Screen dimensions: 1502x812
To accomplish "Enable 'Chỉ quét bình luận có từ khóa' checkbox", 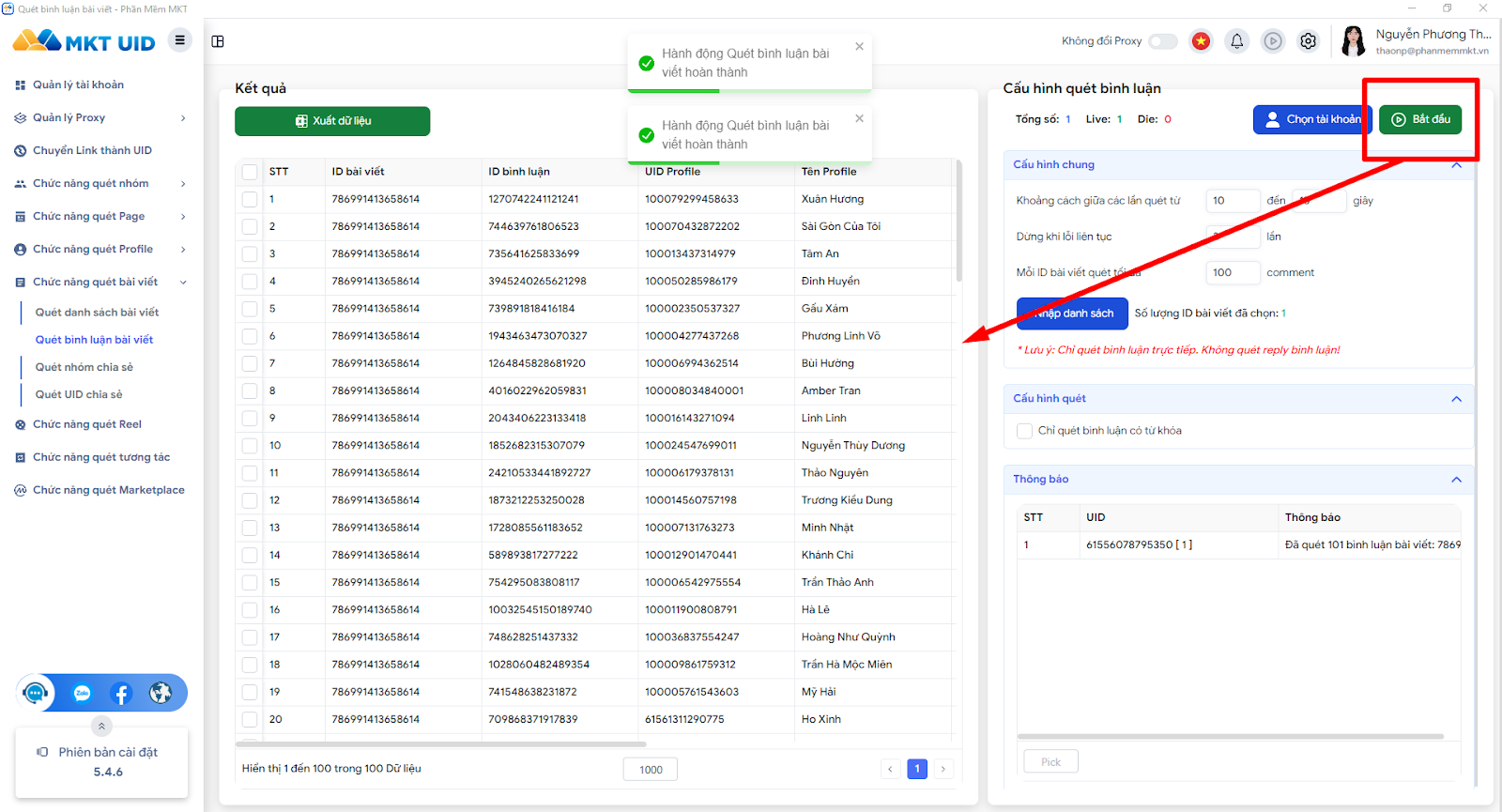I will [1024, 431].
